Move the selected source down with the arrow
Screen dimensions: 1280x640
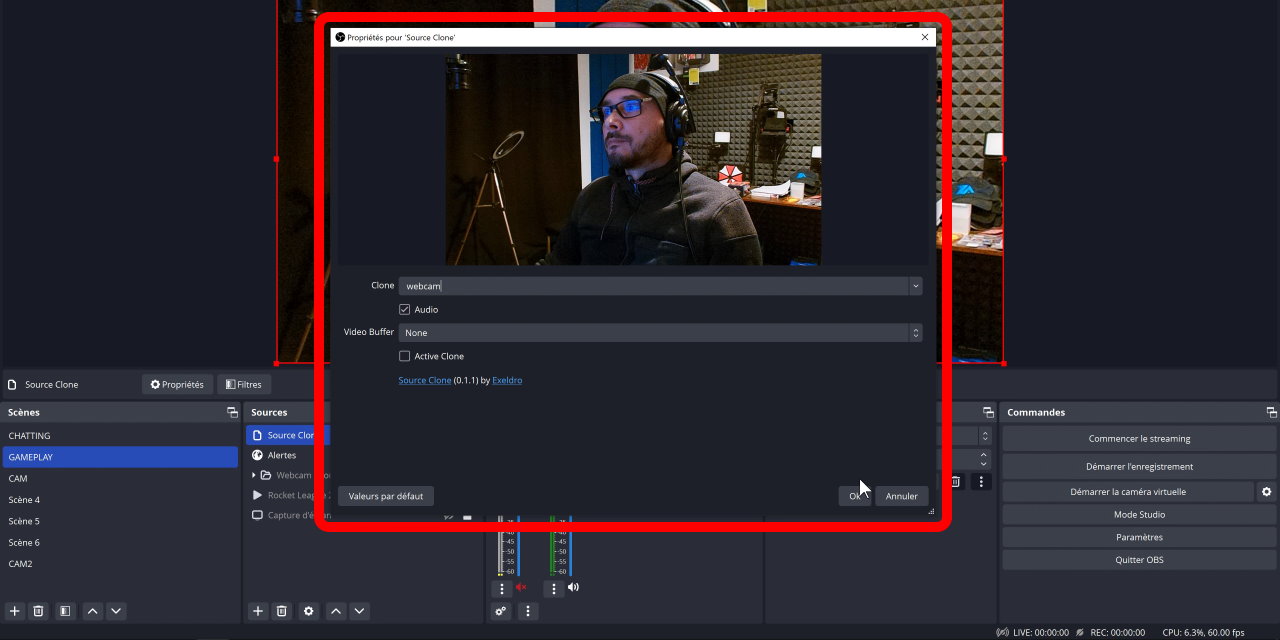[x=360, y=611]
